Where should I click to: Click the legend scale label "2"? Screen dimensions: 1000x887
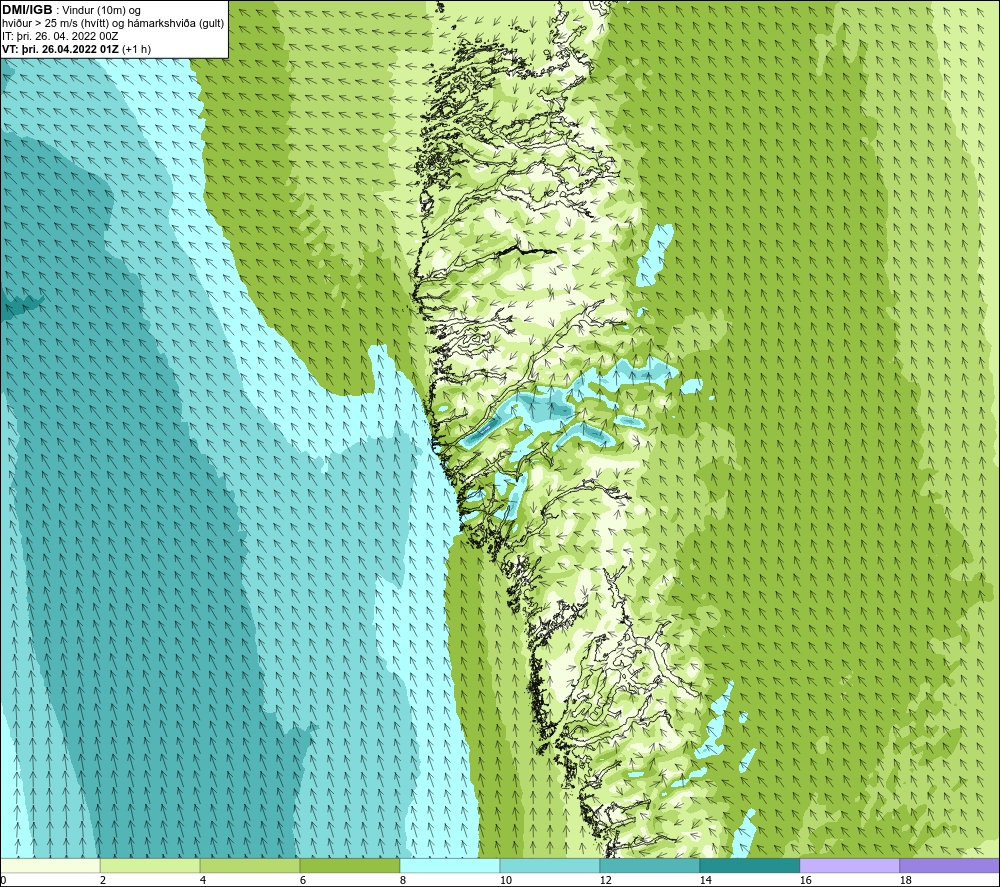tap(103, 881)
